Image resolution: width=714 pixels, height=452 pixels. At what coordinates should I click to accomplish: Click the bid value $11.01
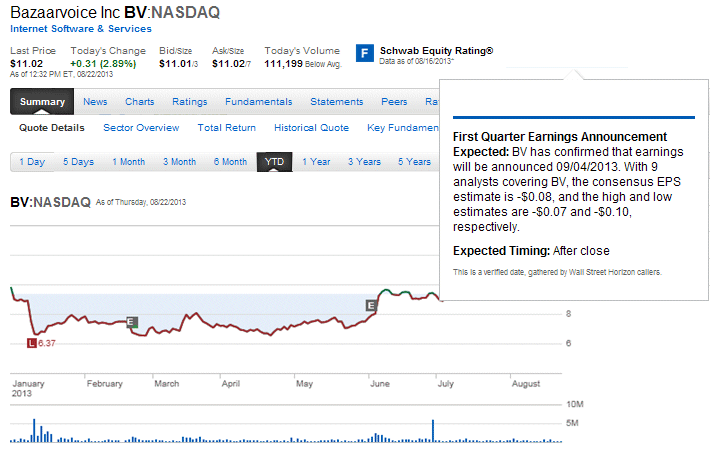tap(175, 64)
